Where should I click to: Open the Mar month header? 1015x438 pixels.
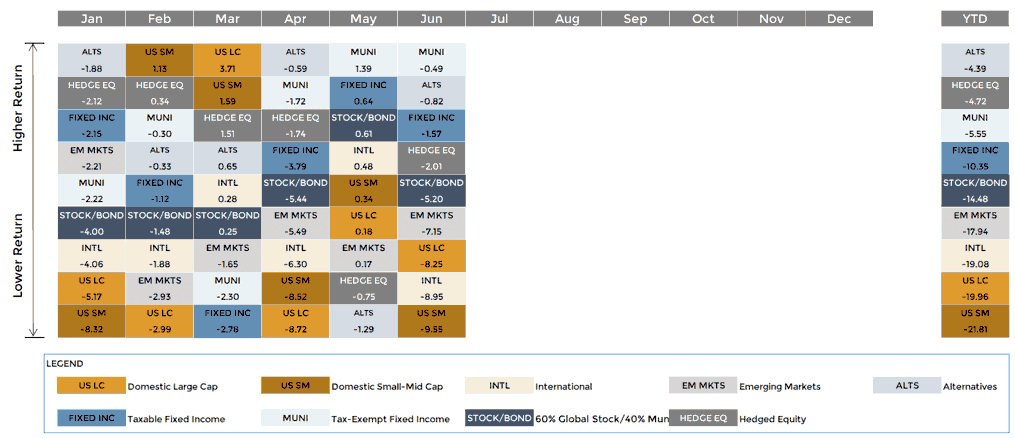pos(227,19)
